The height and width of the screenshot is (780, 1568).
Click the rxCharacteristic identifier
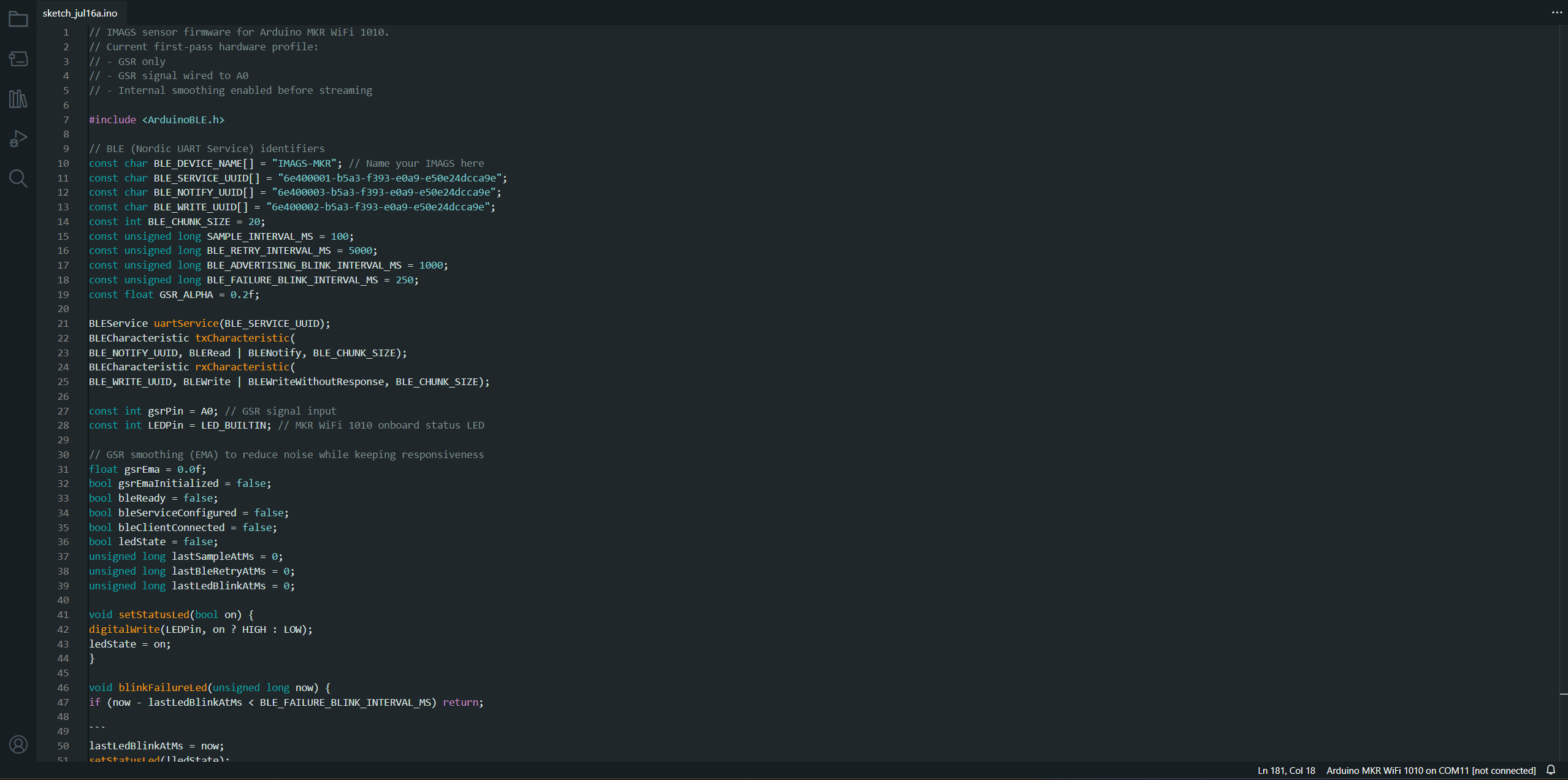[x=242, y=367]
